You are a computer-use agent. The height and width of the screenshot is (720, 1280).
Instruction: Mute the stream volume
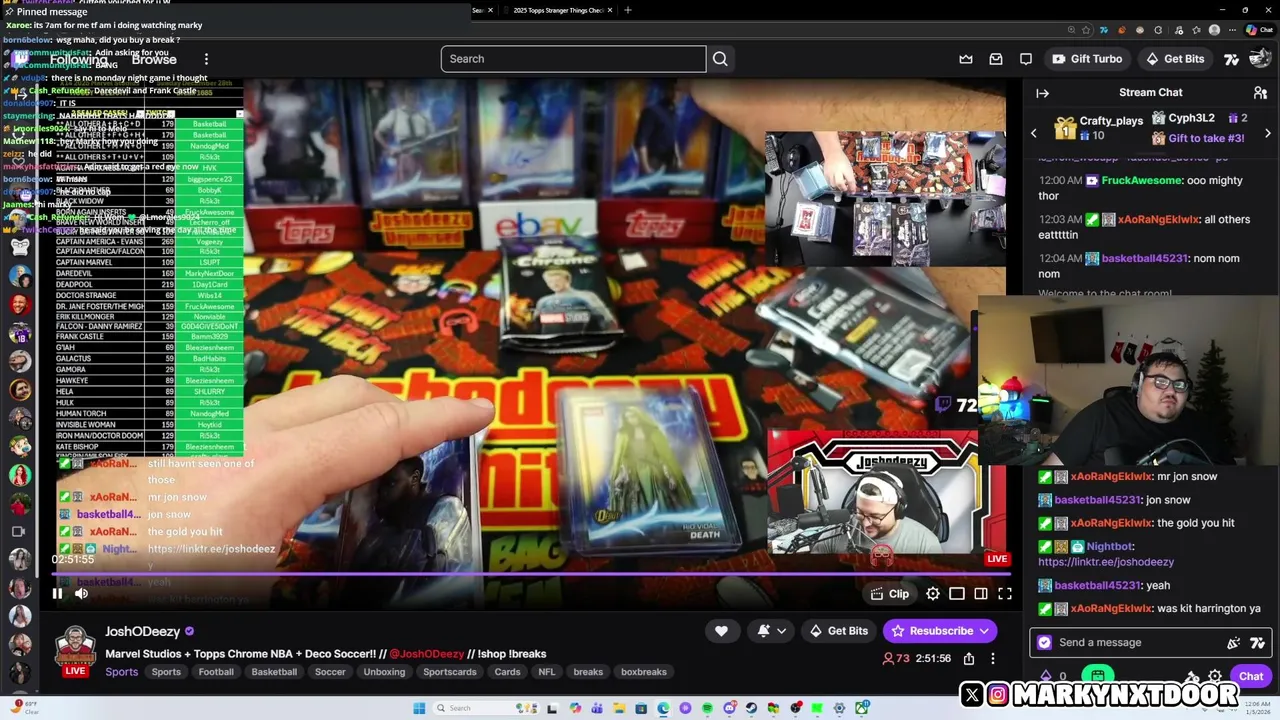[82, 594]
